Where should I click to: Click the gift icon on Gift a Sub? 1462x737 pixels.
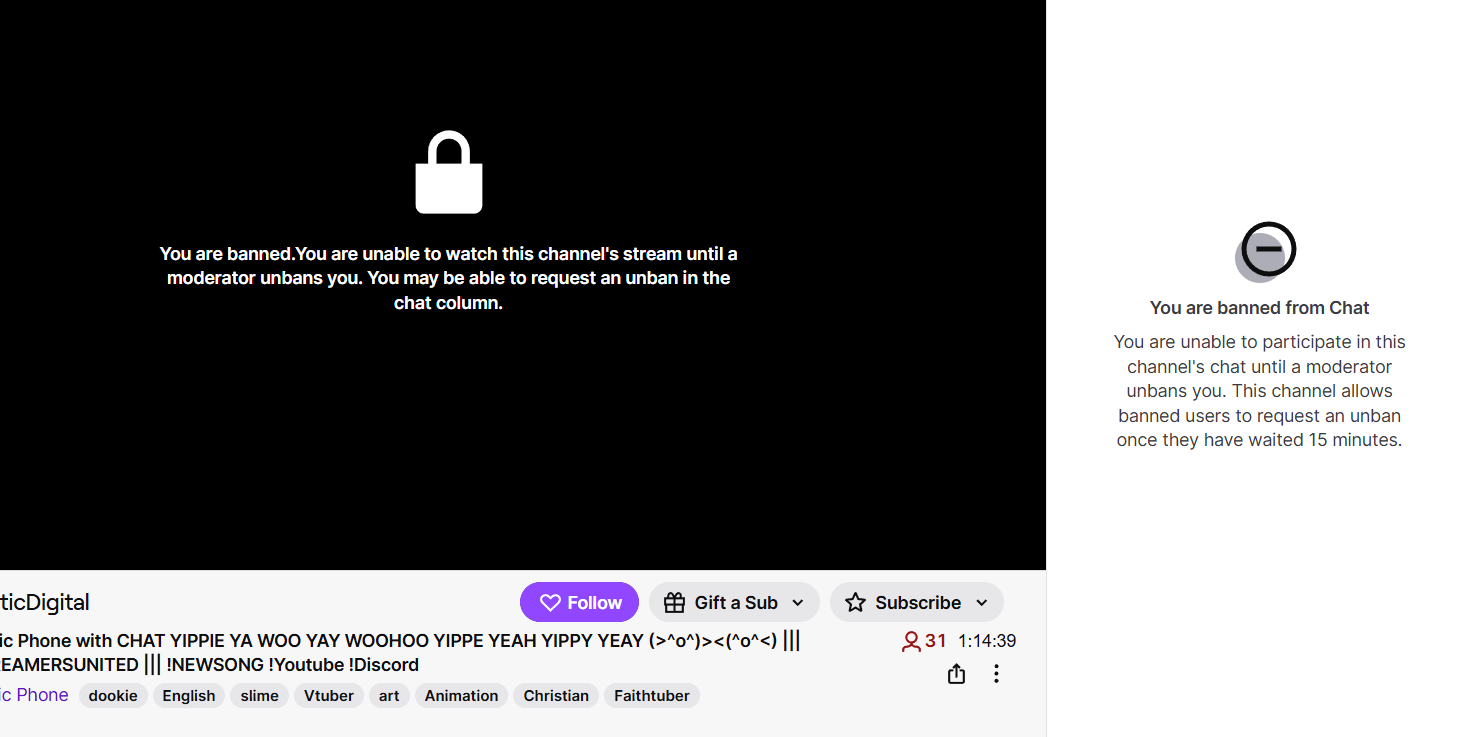[x=674, y=602]
